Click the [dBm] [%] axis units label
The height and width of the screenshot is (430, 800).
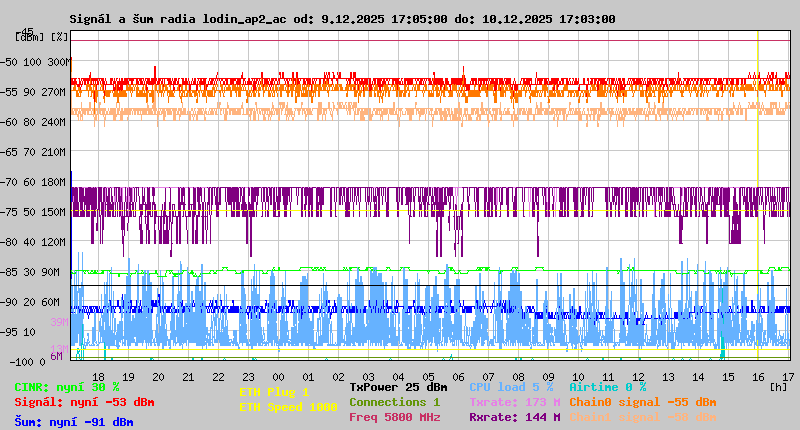point(42,36)
